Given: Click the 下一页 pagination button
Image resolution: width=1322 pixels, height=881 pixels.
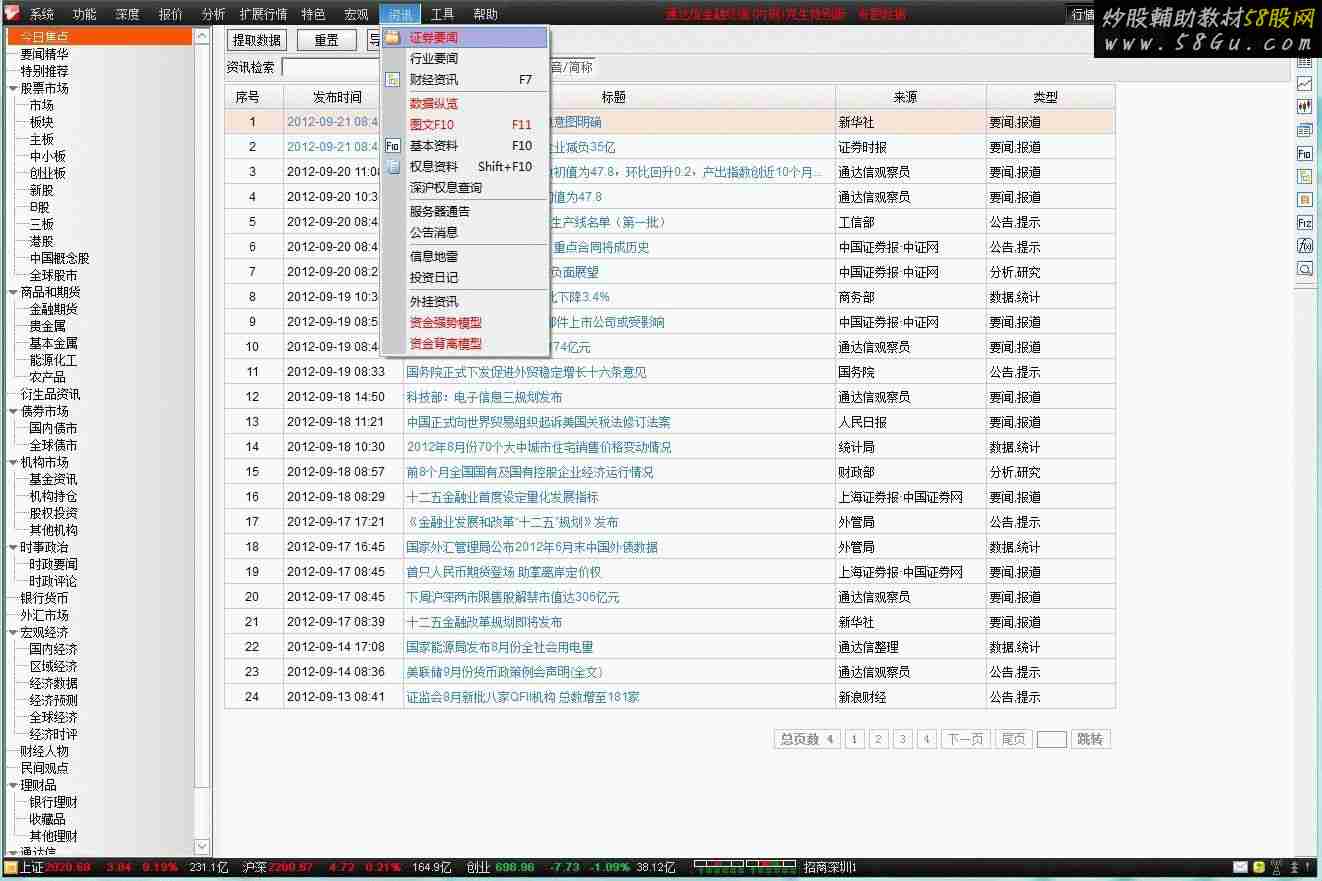Looking at the screenshot, I should click(x=965, y=739).
